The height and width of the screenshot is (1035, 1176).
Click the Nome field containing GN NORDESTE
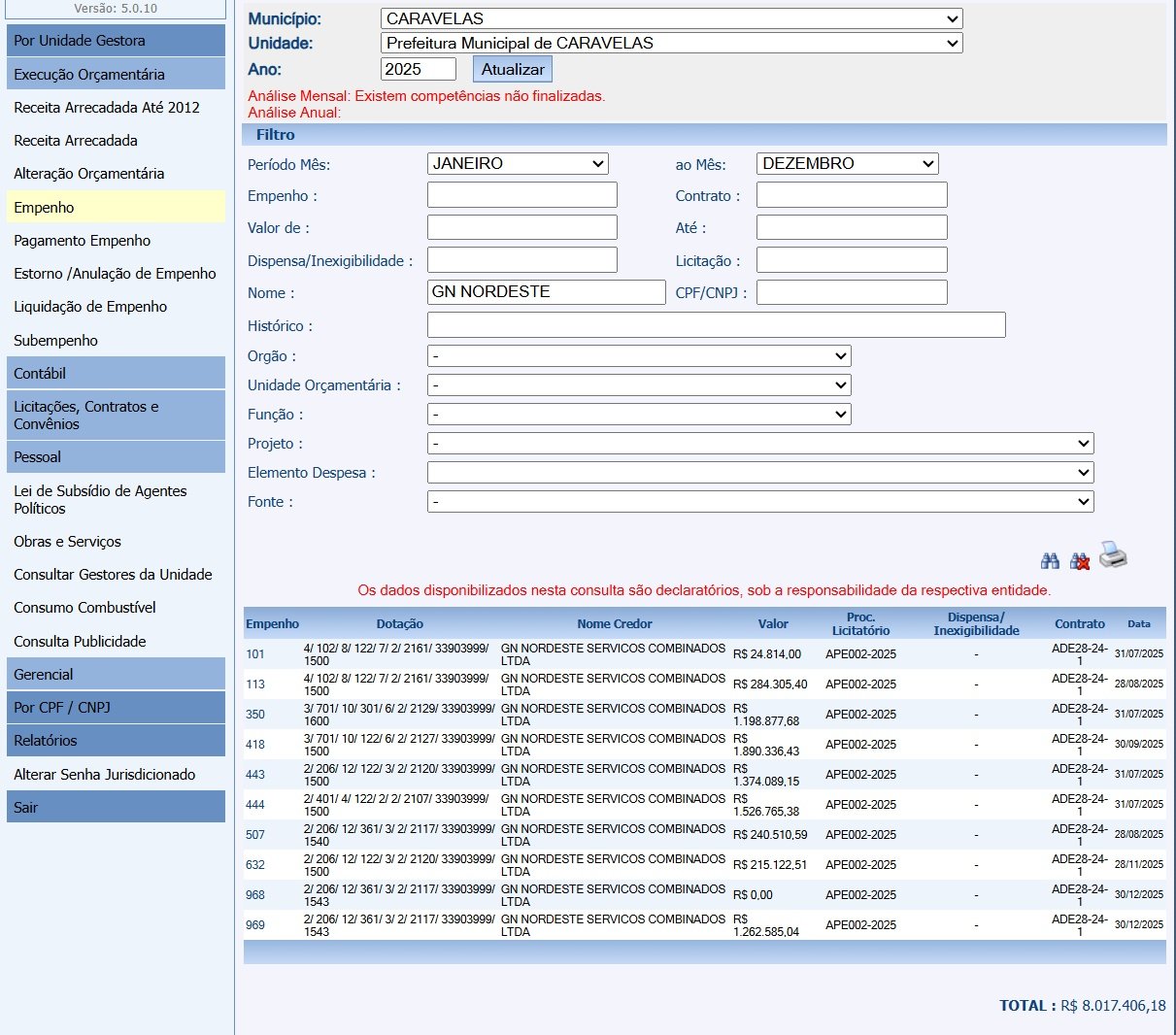(x=546, y=292)
